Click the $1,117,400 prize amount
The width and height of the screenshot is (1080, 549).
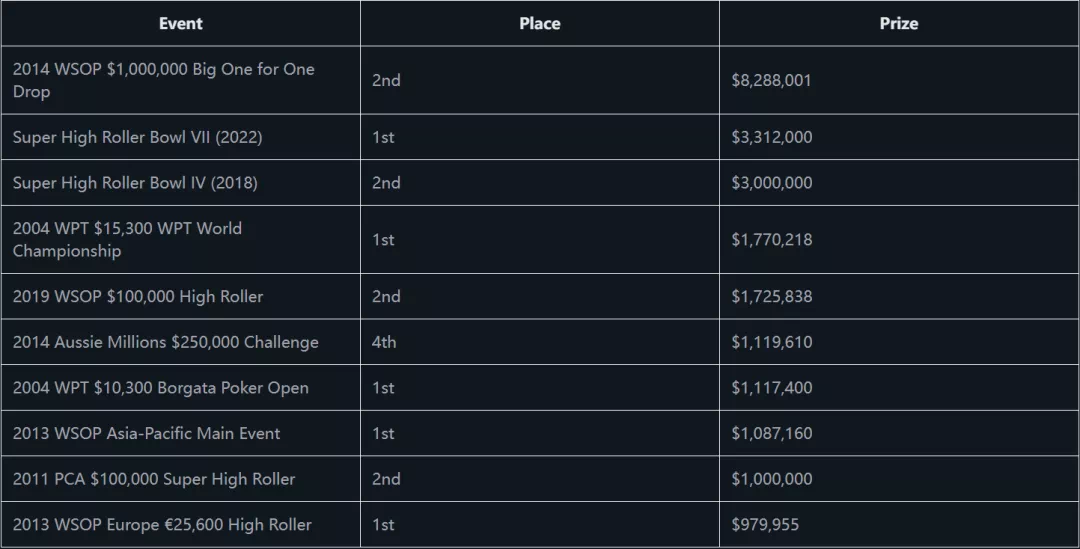[771, 388]
